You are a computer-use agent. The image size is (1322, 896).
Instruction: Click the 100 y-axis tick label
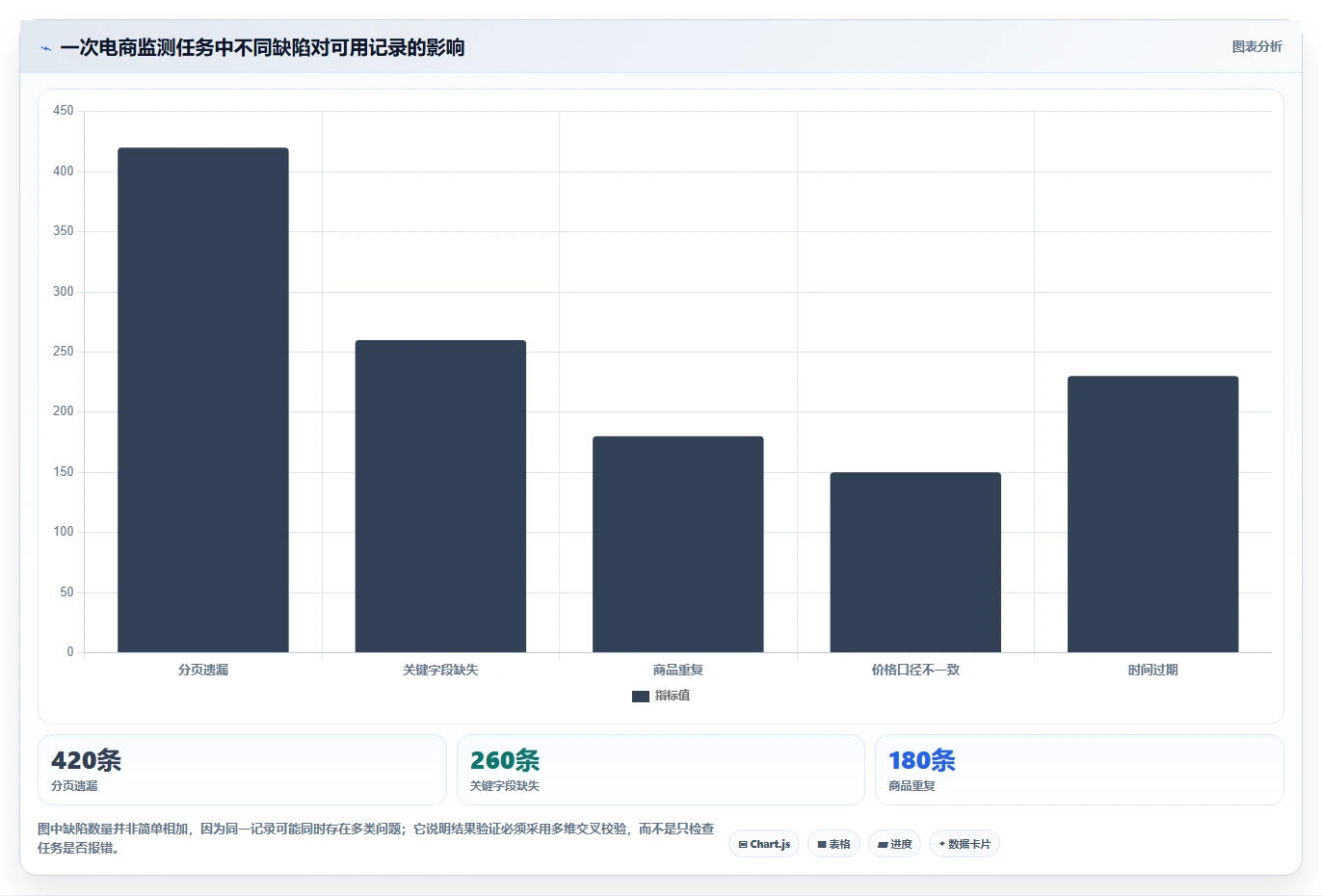63,532
